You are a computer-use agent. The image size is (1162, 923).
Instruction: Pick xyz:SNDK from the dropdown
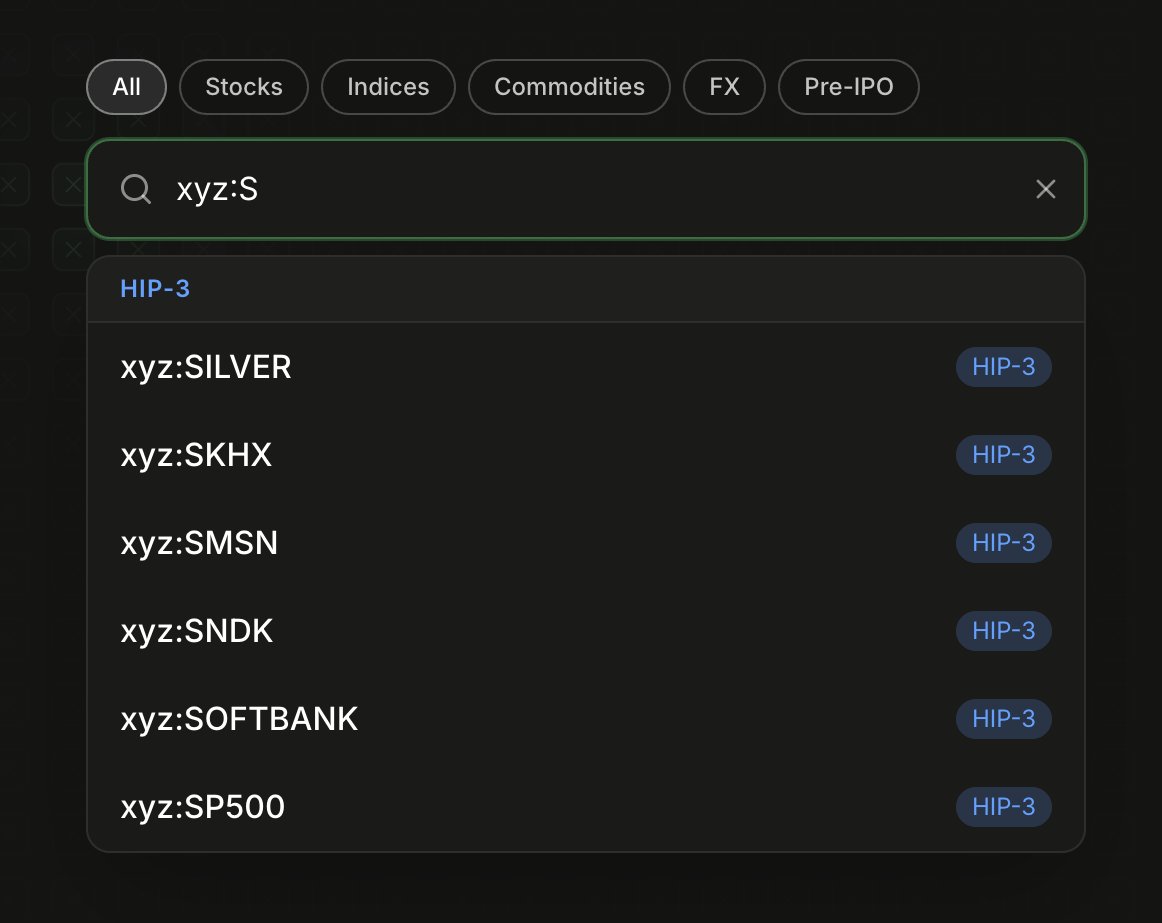(586, 631)
